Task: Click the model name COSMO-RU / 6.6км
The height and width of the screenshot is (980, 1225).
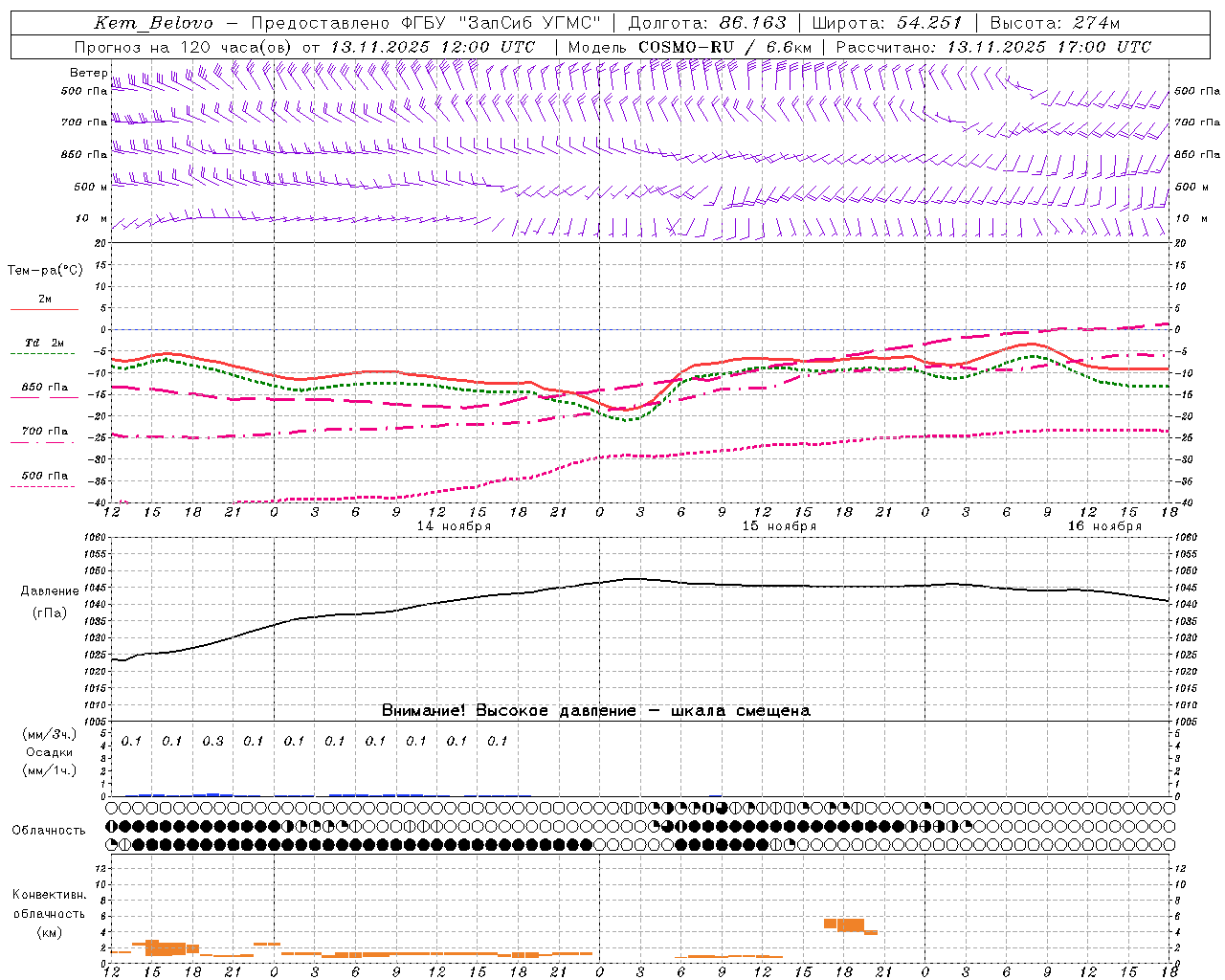Action: (725, 47)
